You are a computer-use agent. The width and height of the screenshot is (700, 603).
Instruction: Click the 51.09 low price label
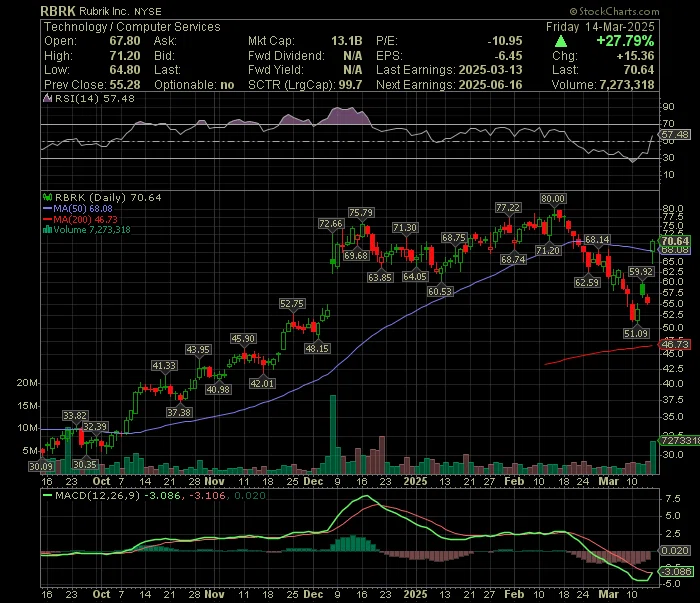click(636, 333)
